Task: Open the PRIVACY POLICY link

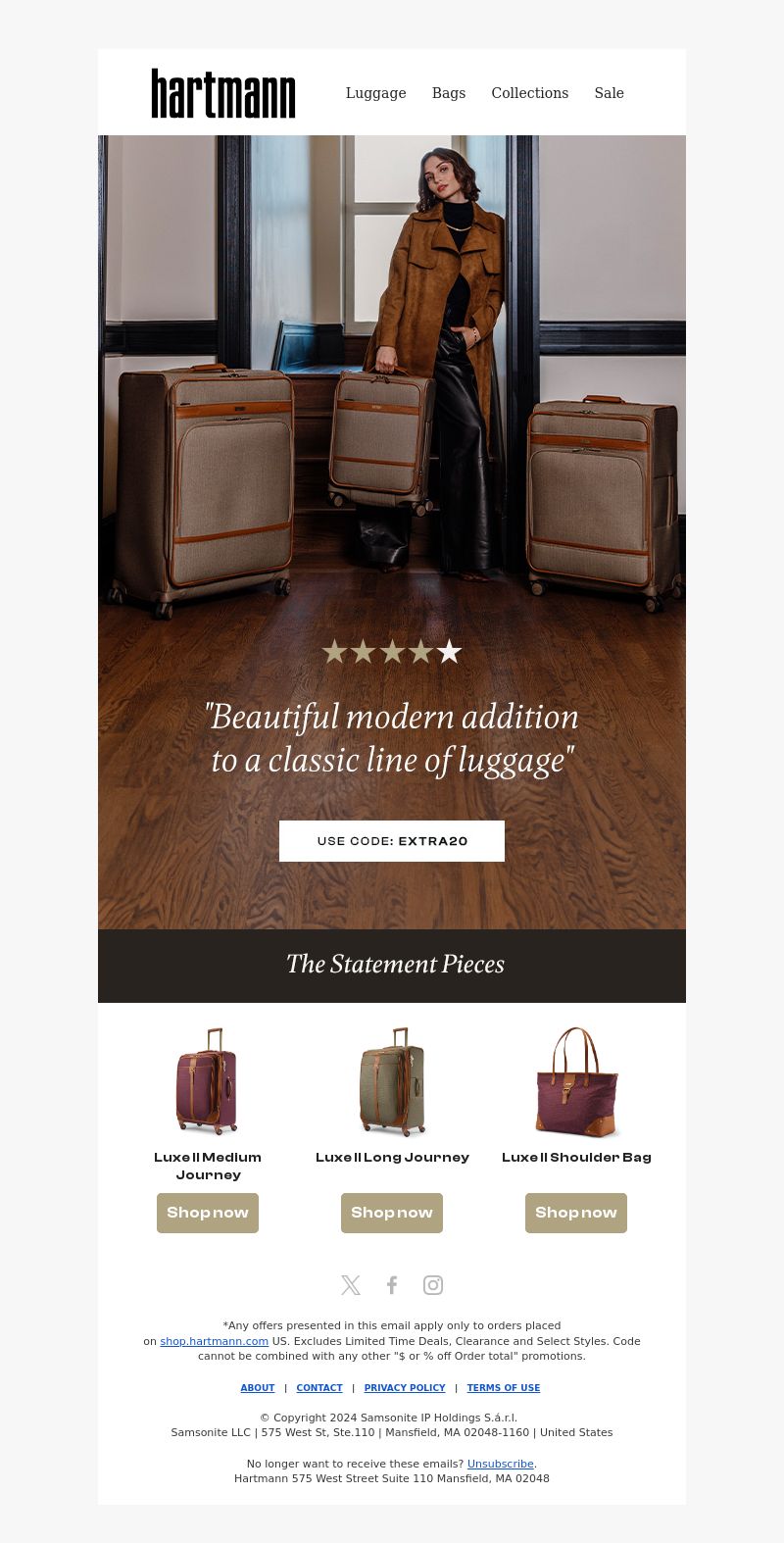Action: 405,1388
